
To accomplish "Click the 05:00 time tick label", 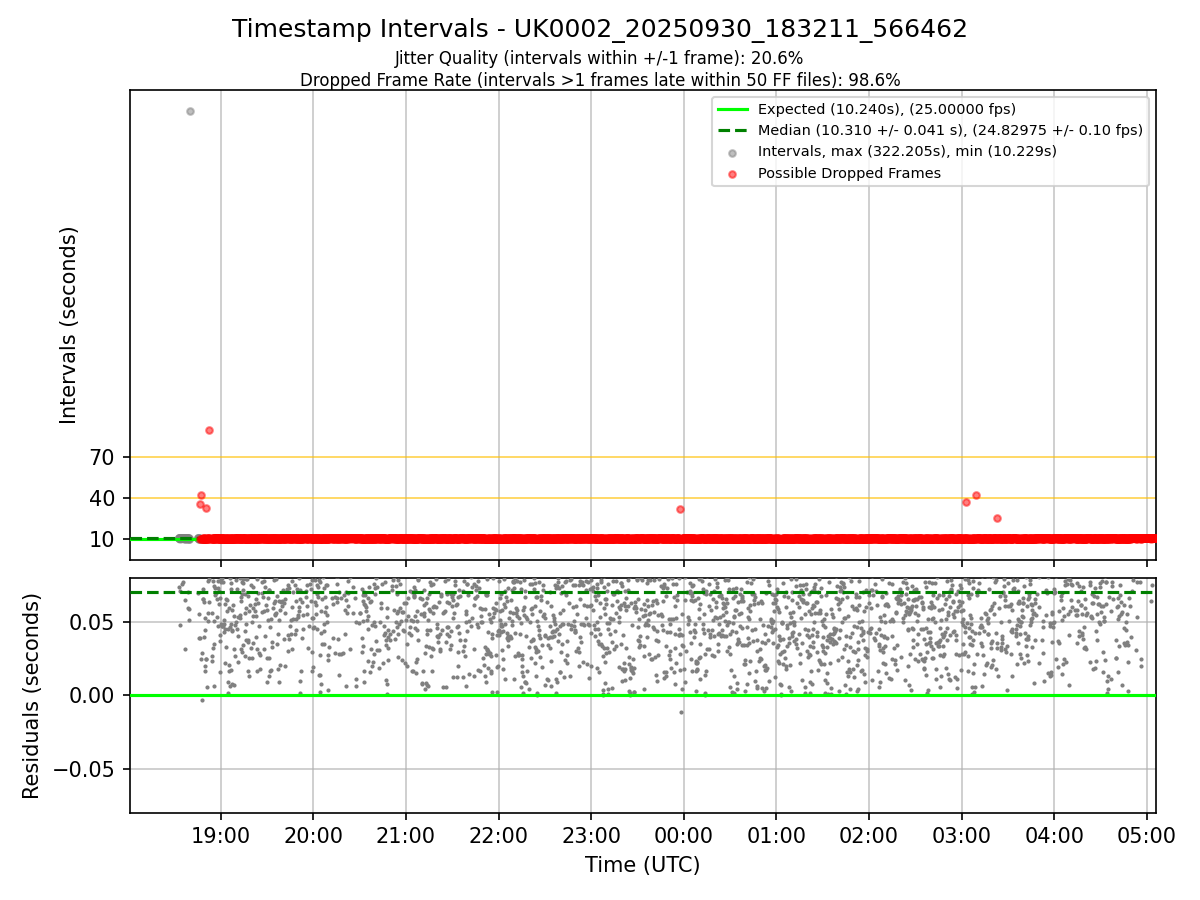I will click(1146, 834).
